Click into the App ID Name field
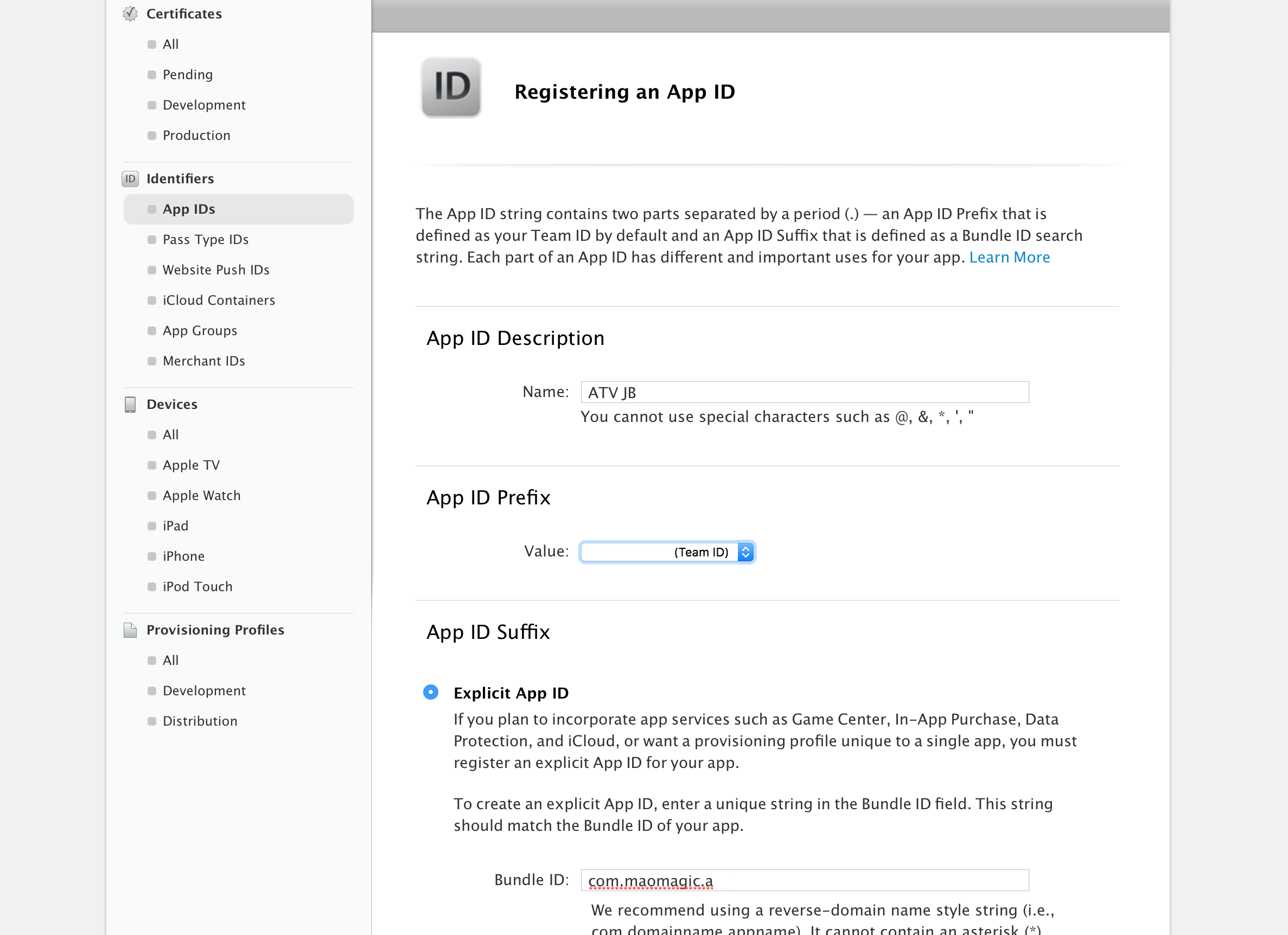Image resolution: width=1288 pixels, height=935 pixels. click(x=804, y=392)
